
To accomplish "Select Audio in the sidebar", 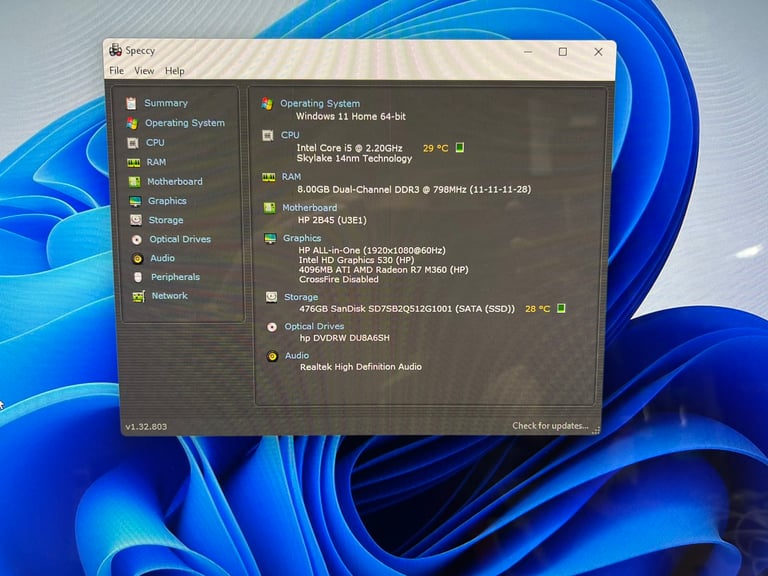I will click(163, 258).
